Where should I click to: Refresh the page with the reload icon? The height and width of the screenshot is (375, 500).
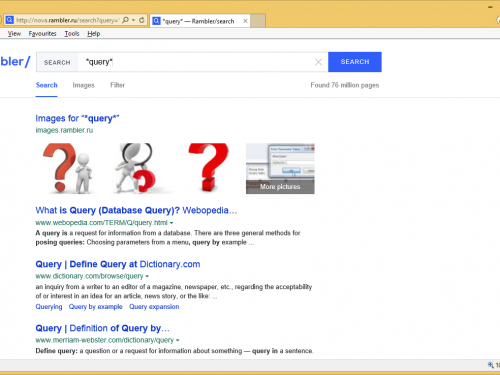[x=142, y=20]
